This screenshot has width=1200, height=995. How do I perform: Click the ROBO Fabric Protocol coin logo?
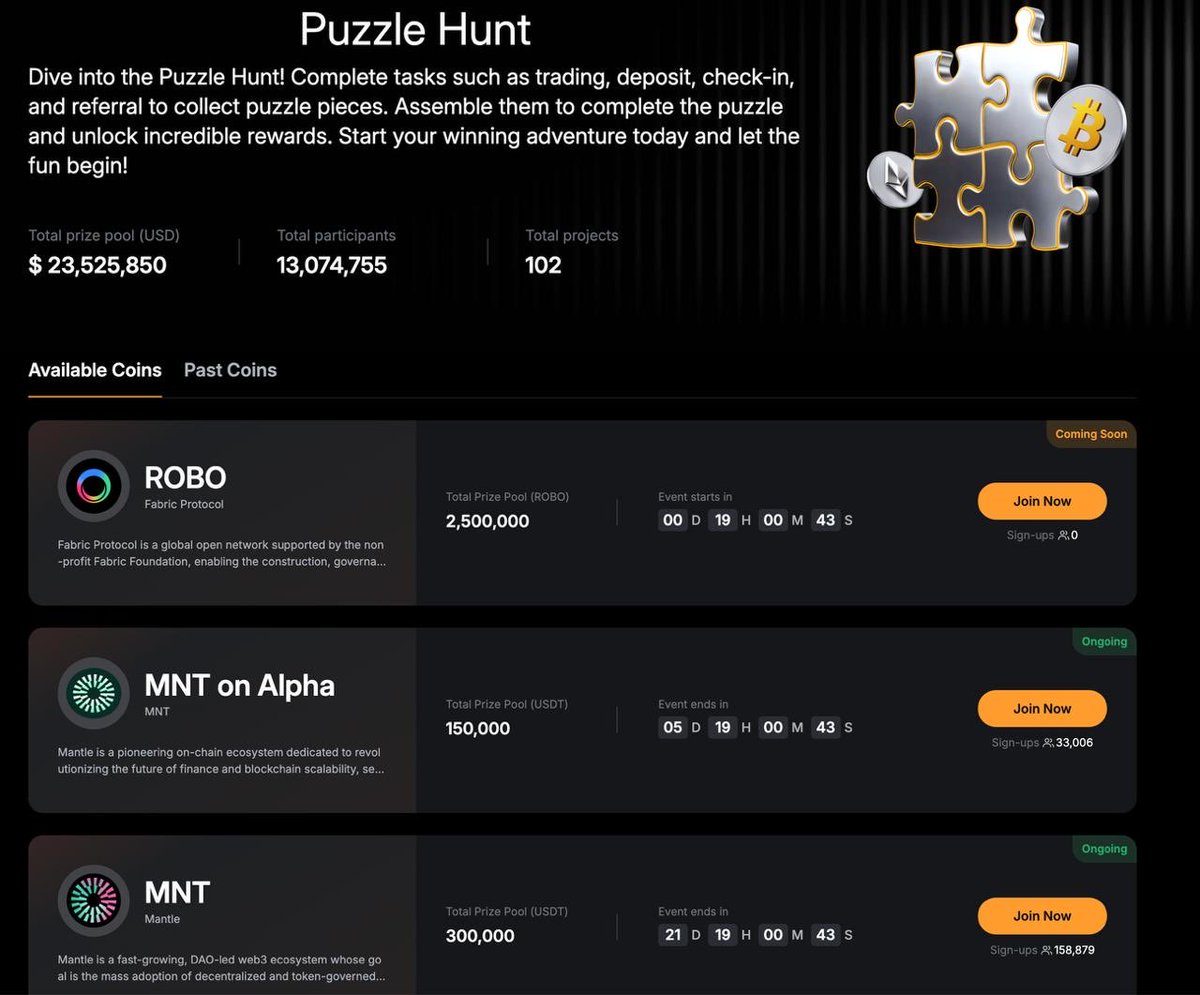pos(94,486)
